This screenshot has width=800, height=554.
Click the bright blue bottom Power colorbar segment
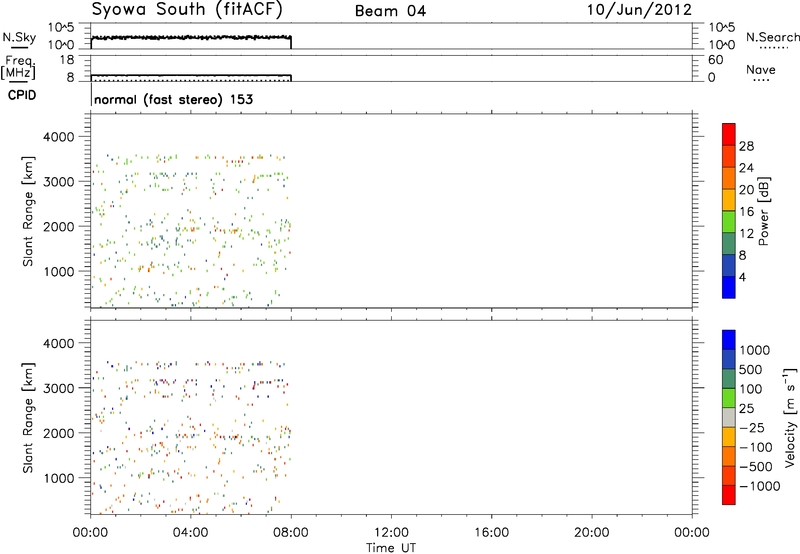[x=729, y=287]
